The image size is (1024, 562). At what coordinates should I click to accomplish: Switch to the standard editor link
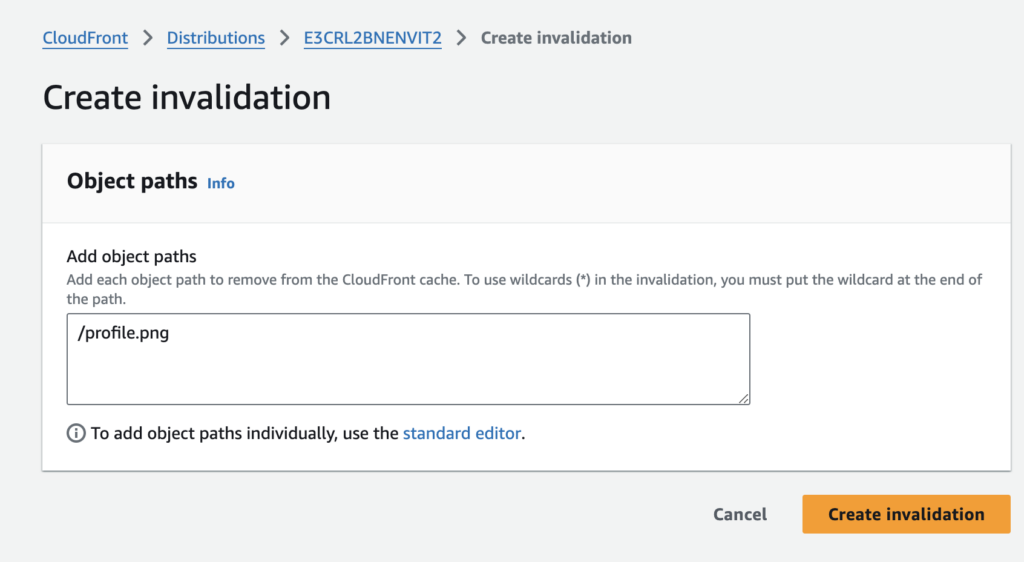point(461,433)
